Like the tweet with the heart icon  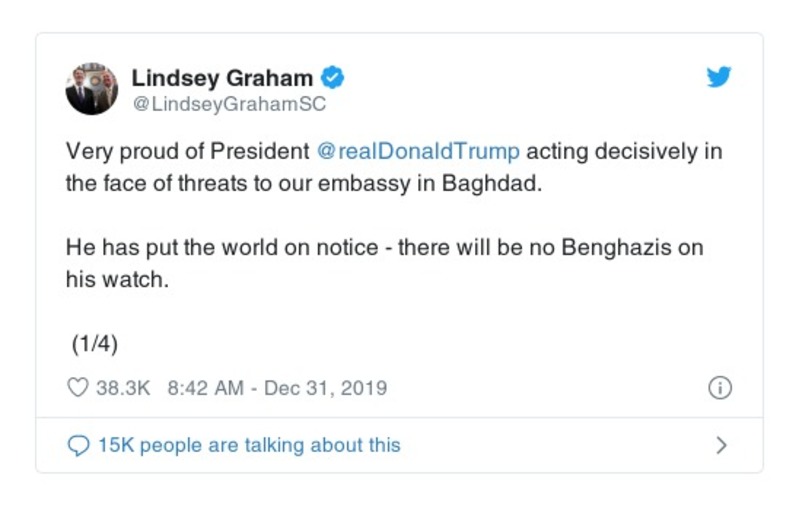78,388
